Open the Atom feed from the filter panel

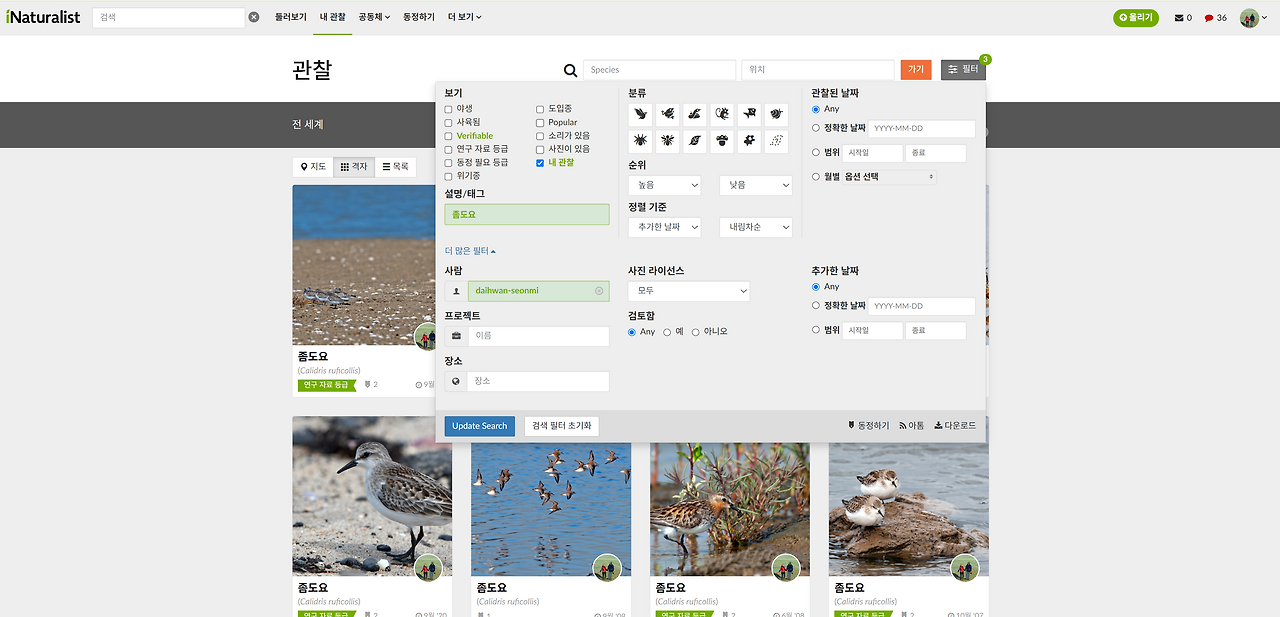point(910,424)
